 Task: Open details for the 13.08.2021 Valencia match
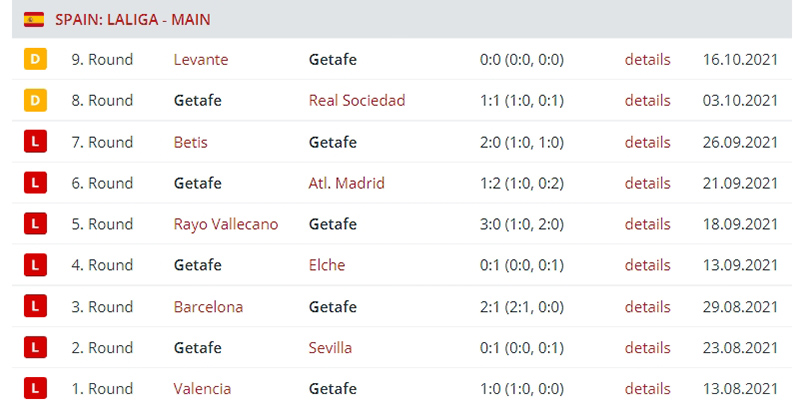[647, 388]
